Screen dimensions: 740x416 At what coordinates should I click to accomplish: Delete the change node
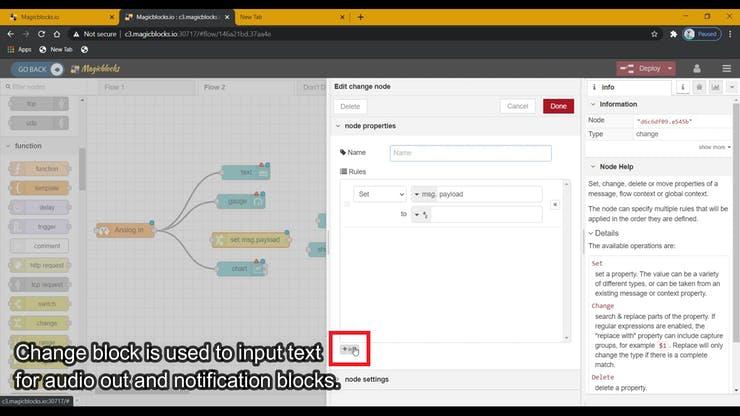click(350, 106)
